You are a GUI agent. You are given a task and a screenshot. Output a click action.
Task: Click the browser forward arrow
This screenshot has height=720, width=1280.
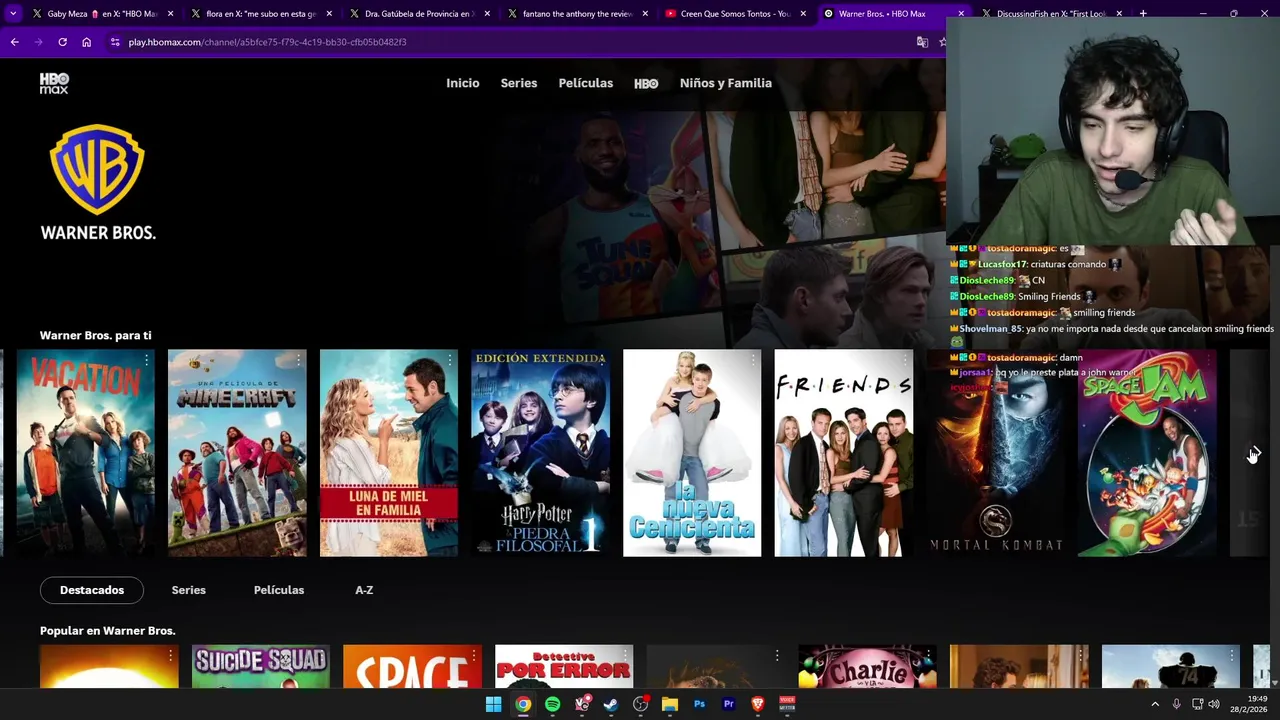pos(38,42)
